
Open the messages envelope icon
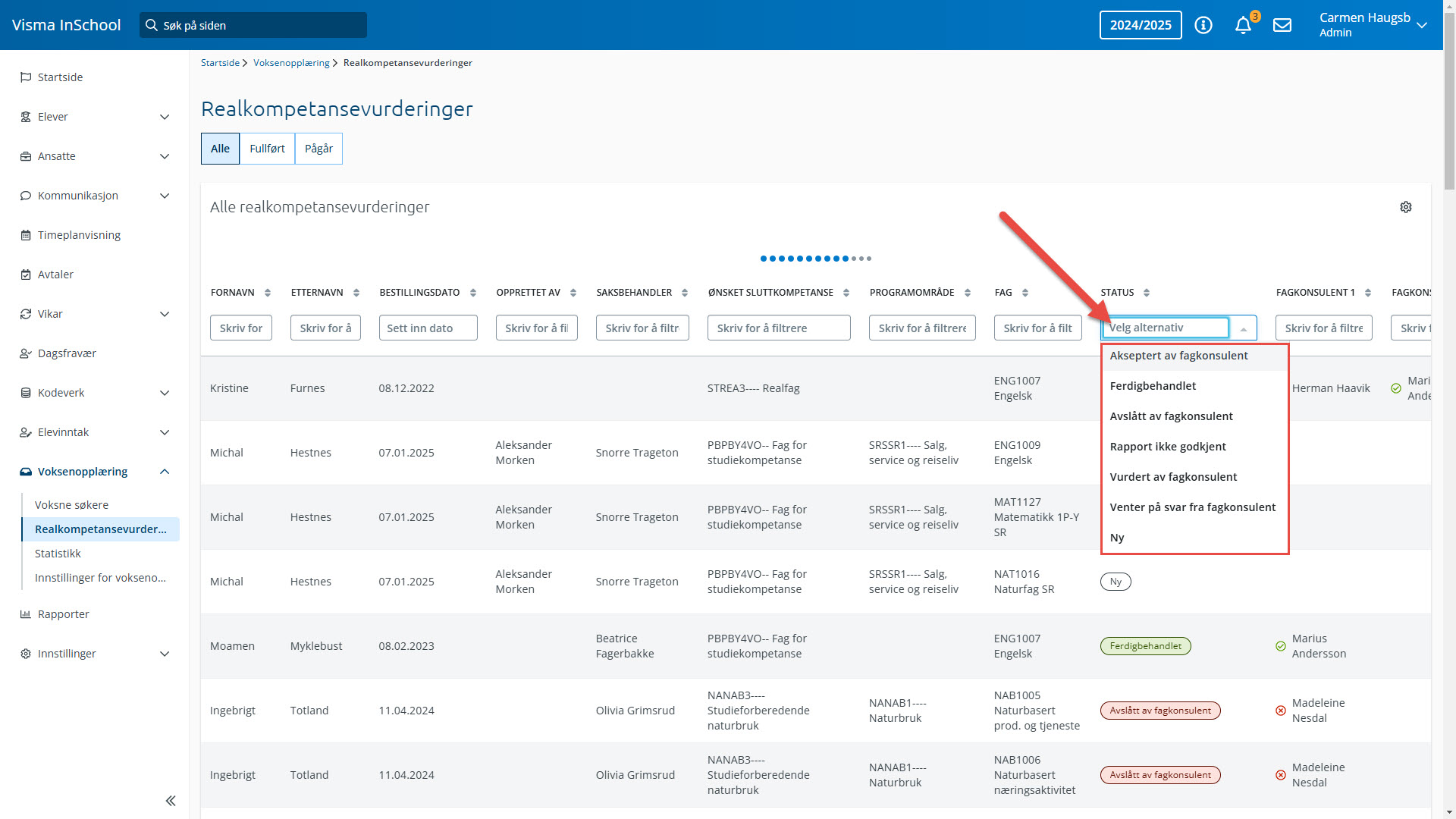tap(1282, 25)
